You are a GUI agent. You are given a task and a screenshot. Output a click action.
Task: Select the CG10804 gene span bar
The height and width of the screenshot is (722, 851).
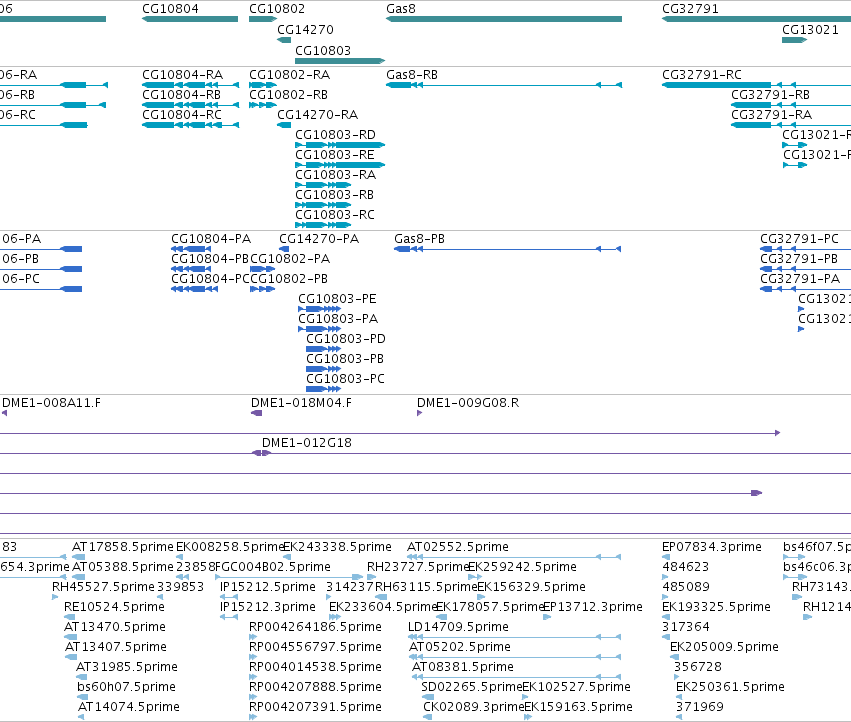pyautogui.click(x=190, y=19)
